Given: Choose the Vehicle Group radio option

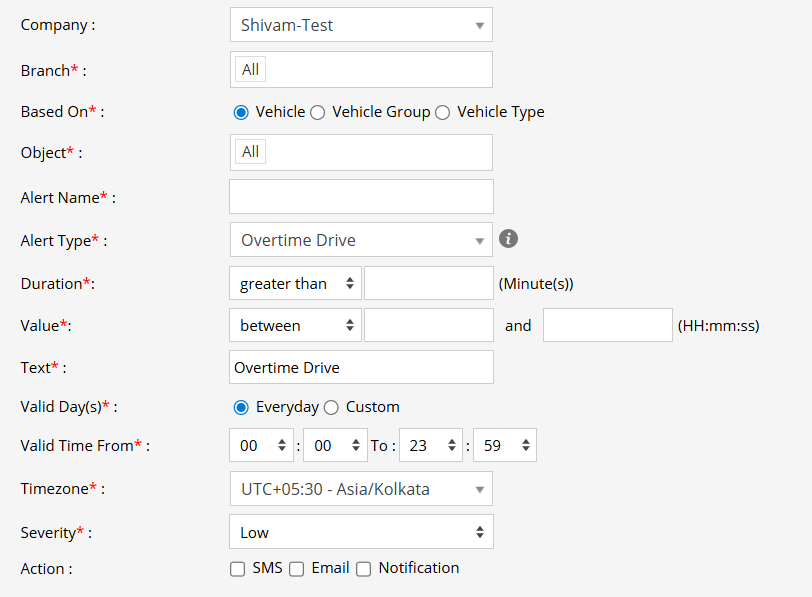Looking at the screenshot, I should [x=317, y=112].
